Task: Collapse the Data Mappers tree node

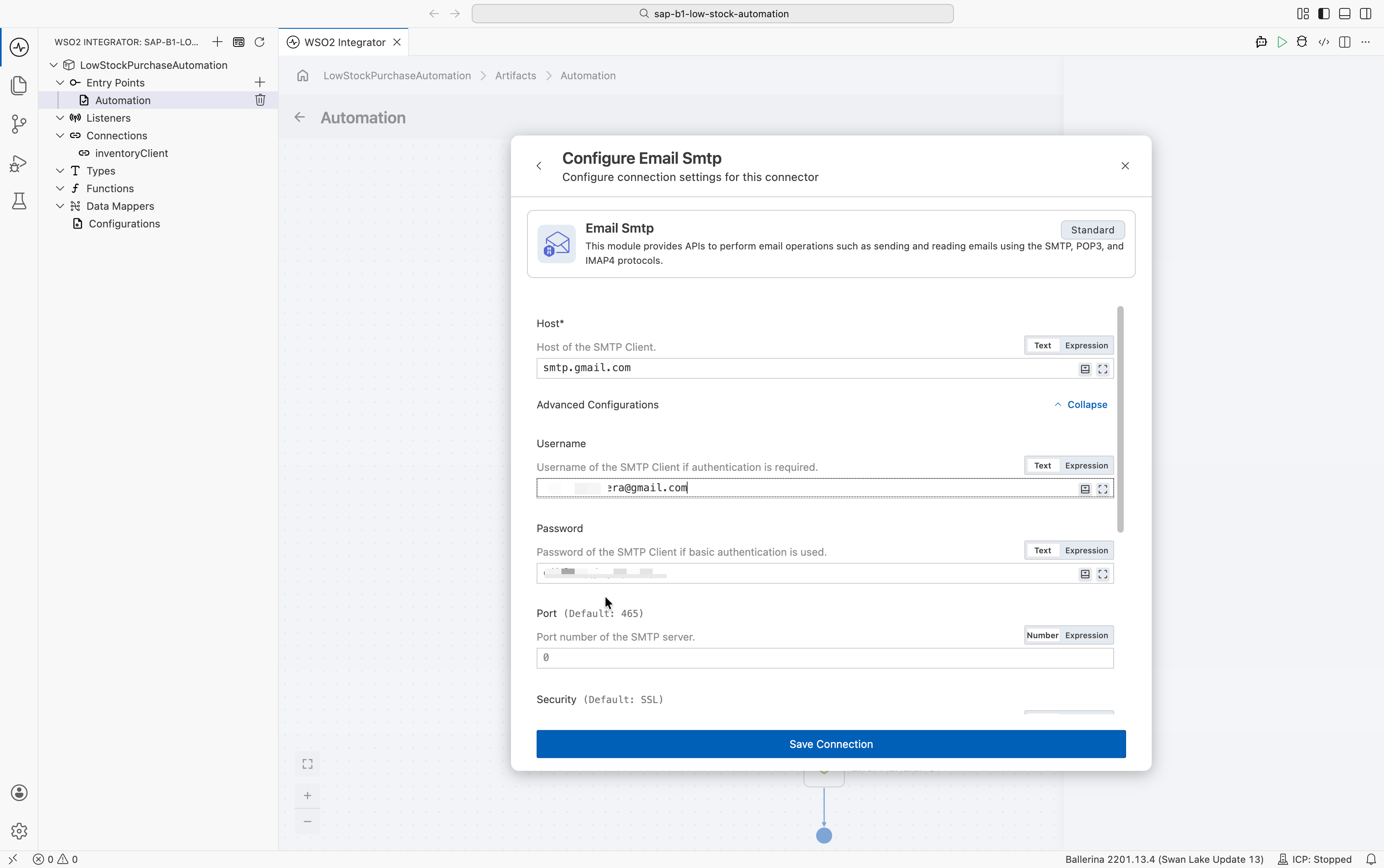Action: 60,206
